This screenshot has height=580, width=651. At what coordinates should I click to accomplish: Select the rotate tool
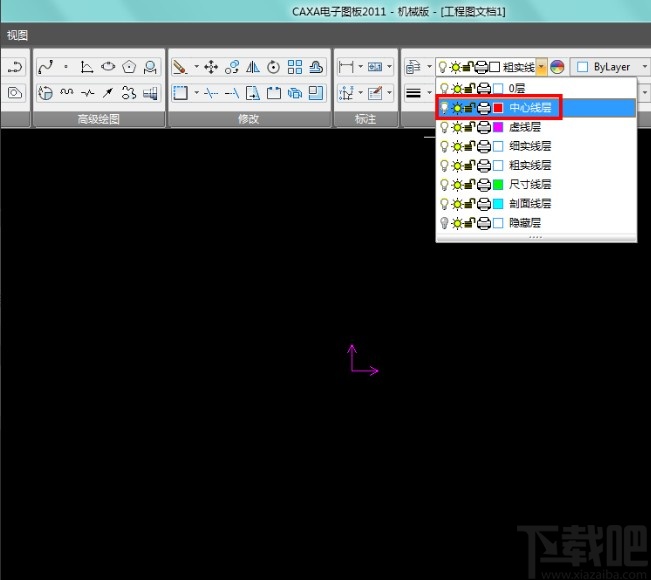point(274,67)
